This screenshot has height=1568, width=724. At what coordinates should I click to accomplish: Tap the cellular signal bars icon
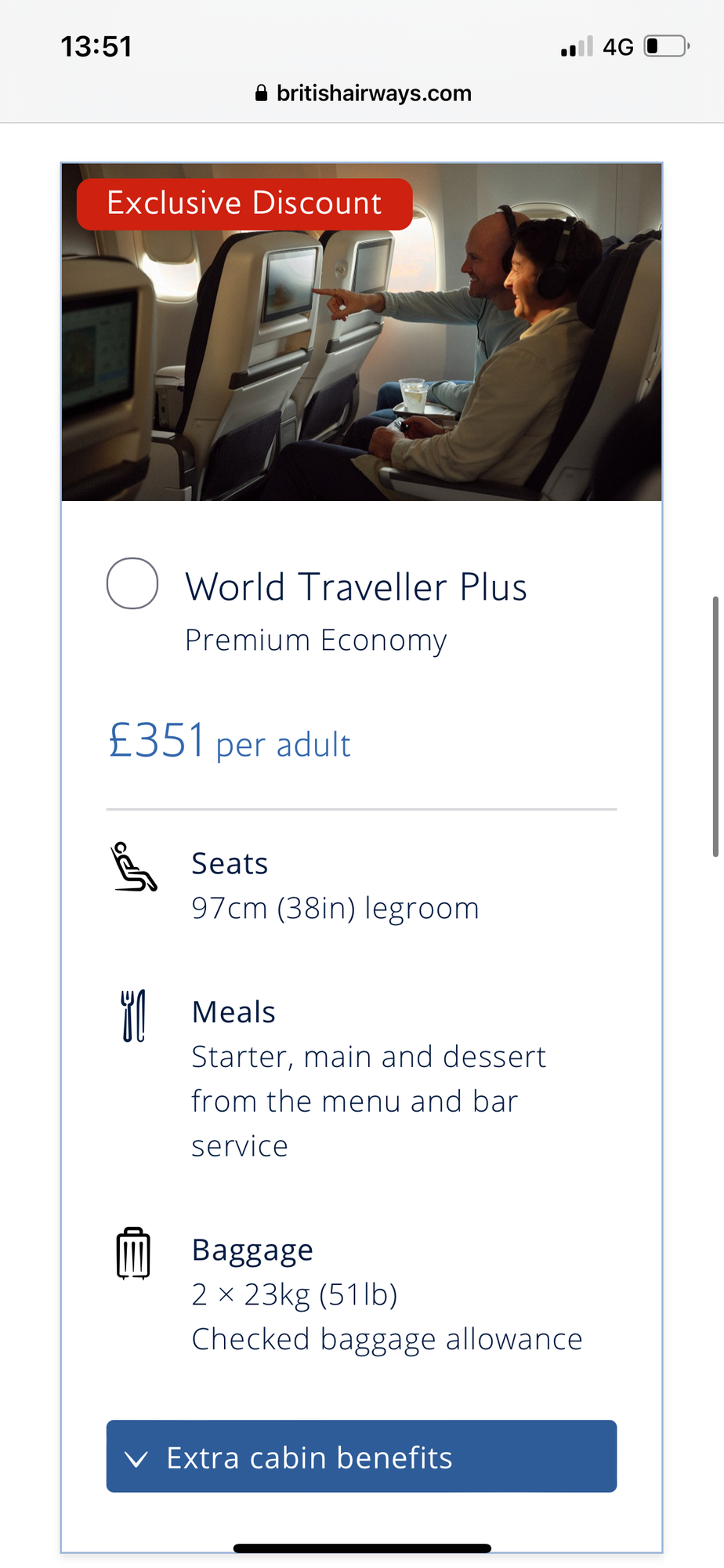(x=577, y=47)
